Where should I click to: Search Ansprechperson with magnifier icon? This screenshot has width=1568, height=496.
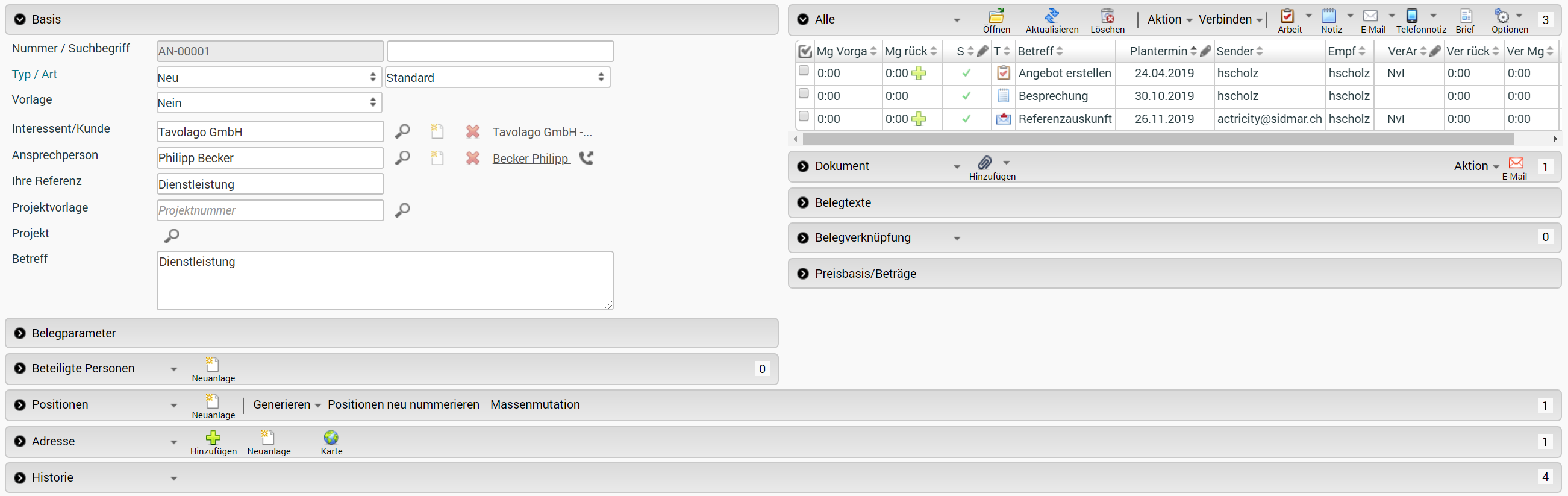coord(402,158)
